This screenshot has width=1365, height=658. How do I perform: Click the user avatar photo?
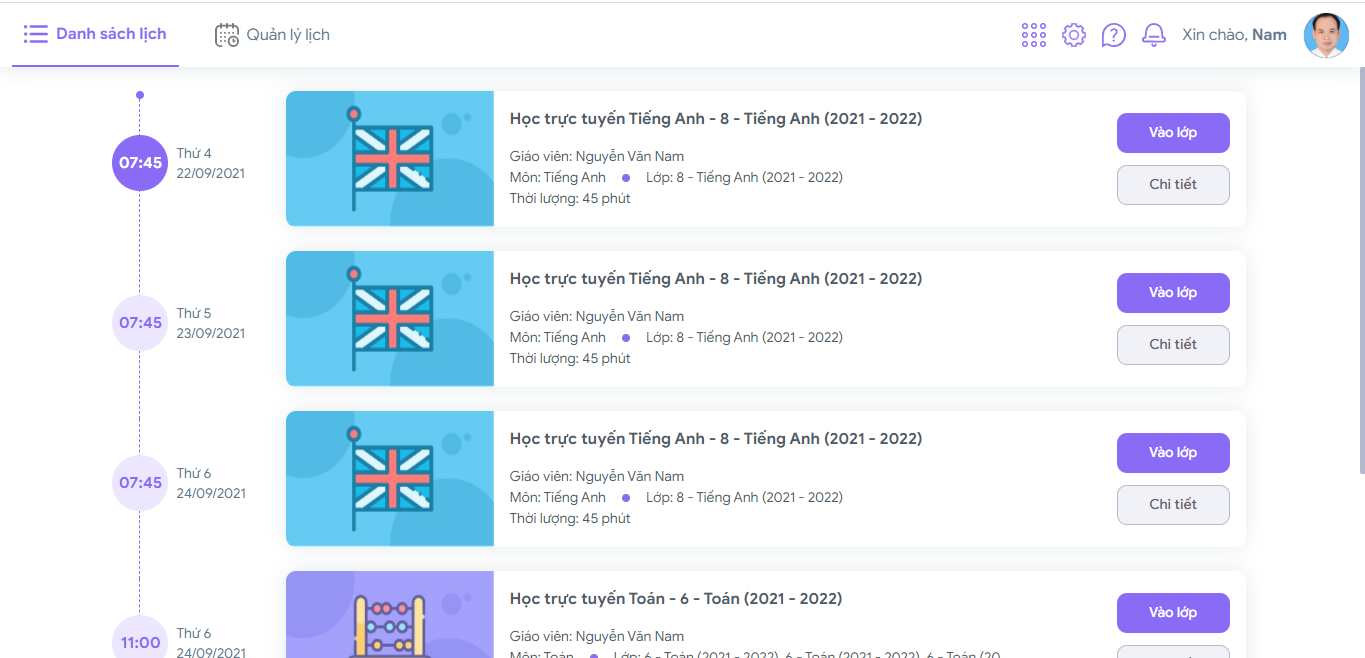pos(1327,35)
